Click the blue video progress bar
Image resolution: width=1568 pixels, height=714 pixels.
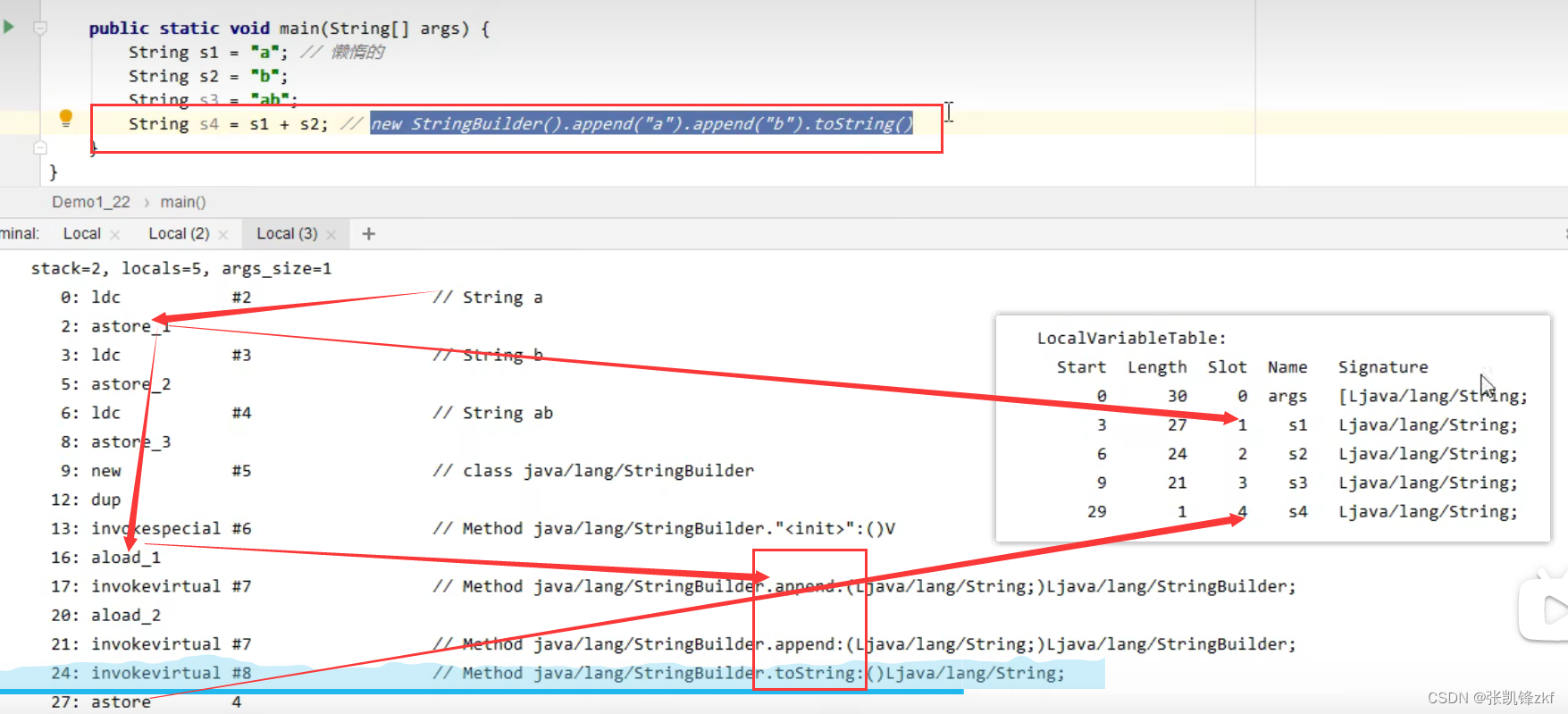(x=482, y=691)
